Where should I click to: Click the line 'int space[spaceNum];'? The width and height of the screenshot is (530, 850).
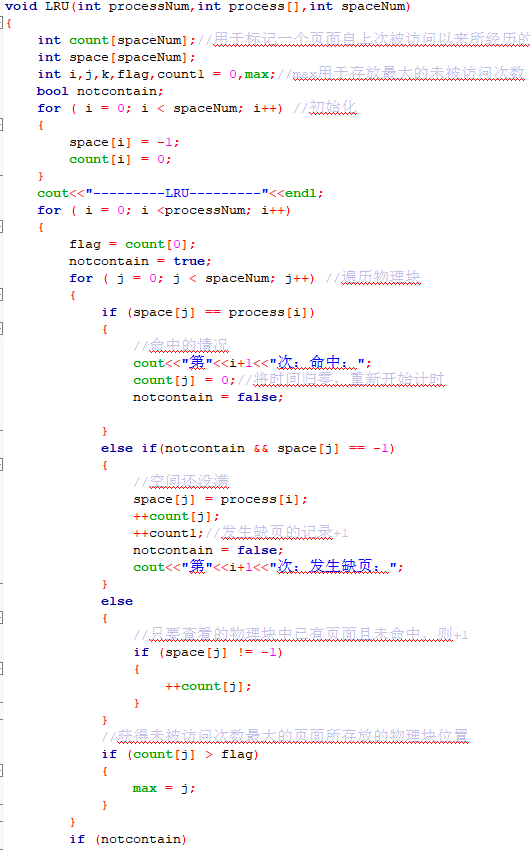(x=117, y=57)
